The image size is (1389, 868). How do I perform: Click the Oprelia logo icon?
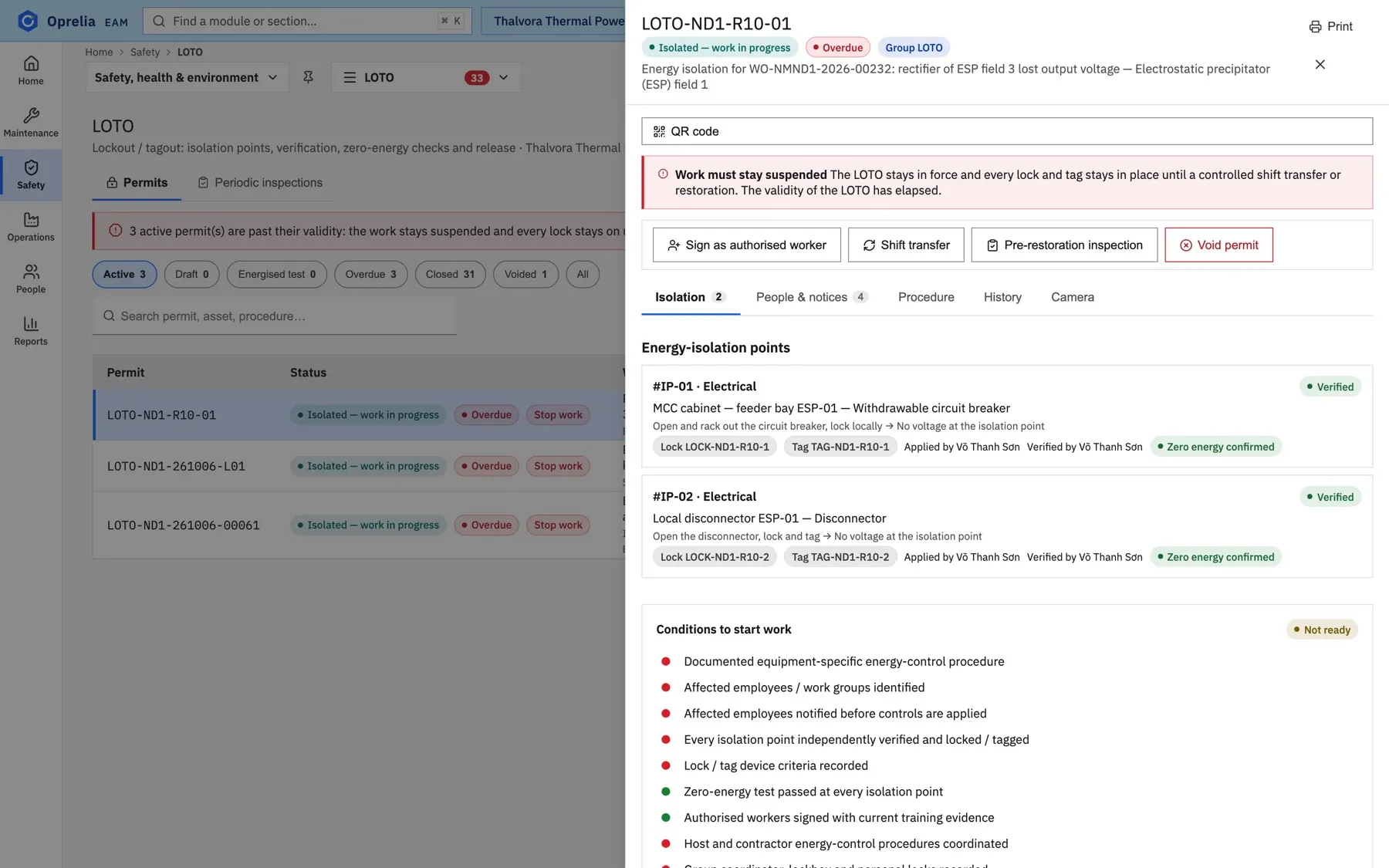tap(28, 21)
